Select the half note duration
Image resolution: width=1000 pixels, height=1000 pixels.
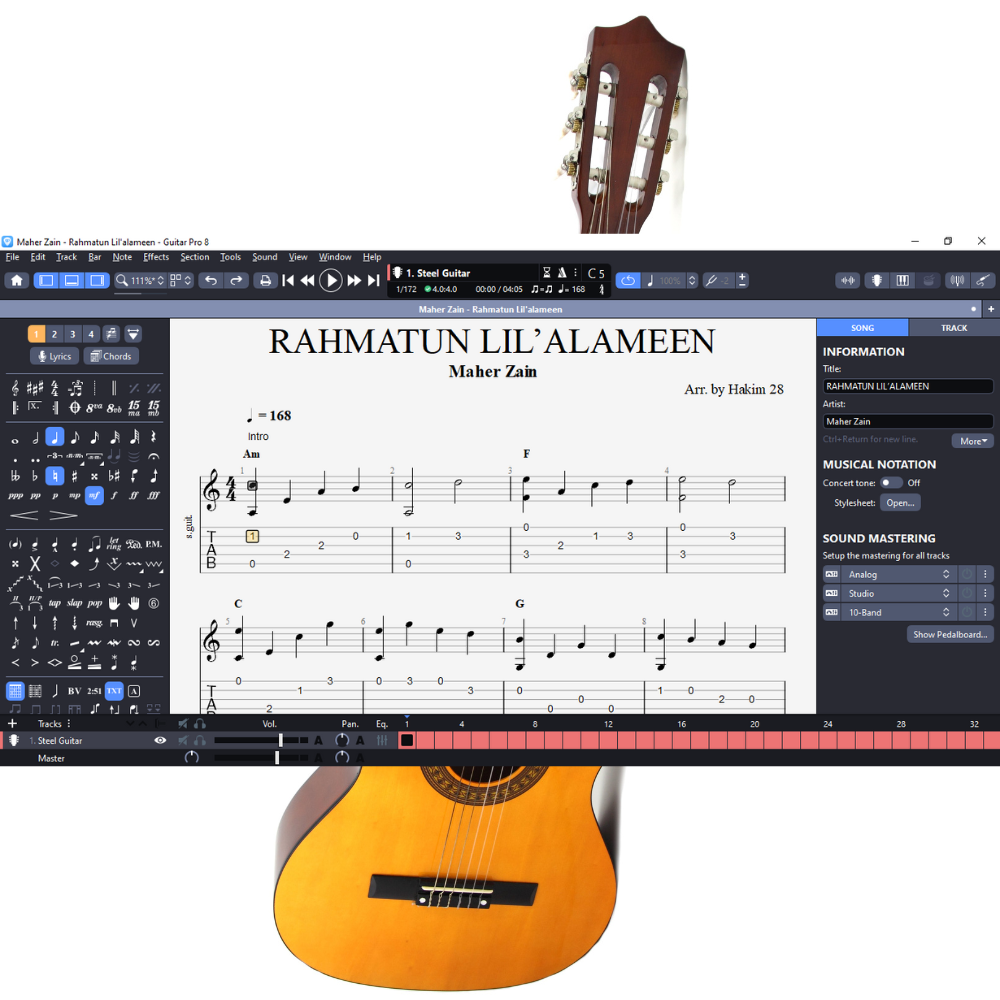pyautogui.click(x=35, y=438)
